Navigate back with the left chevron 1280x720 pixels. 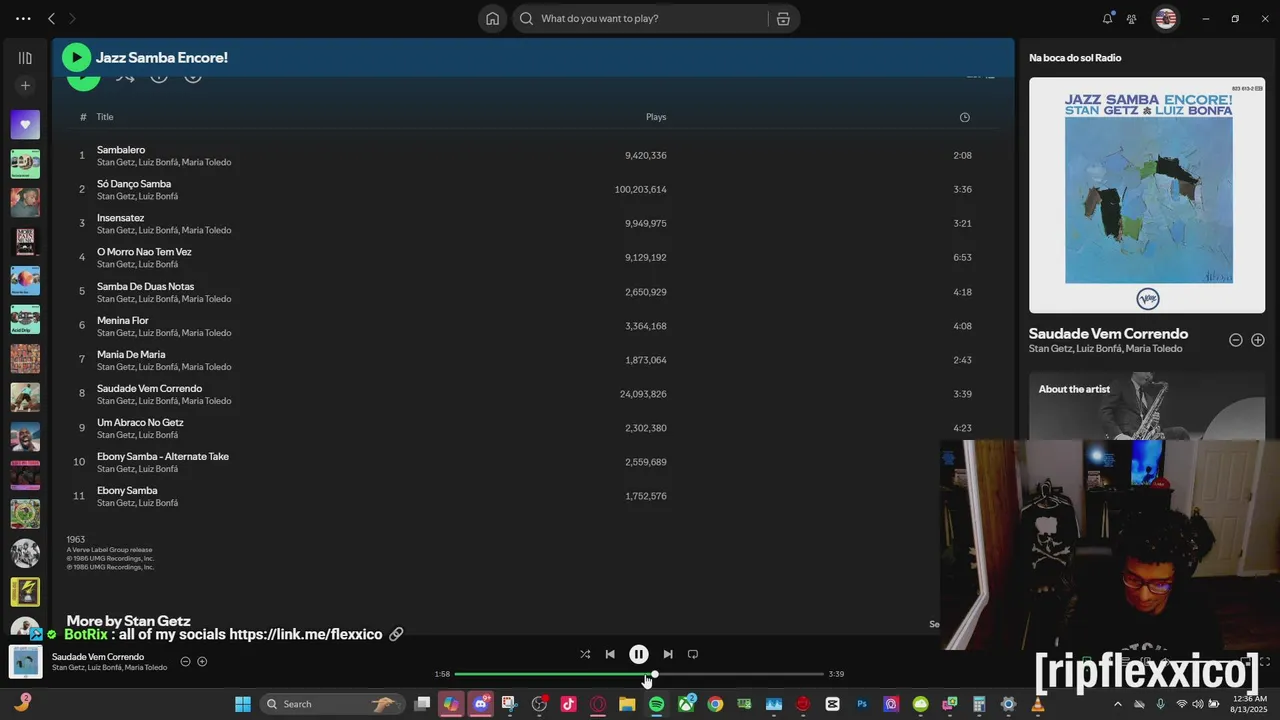tap(51, 18)
